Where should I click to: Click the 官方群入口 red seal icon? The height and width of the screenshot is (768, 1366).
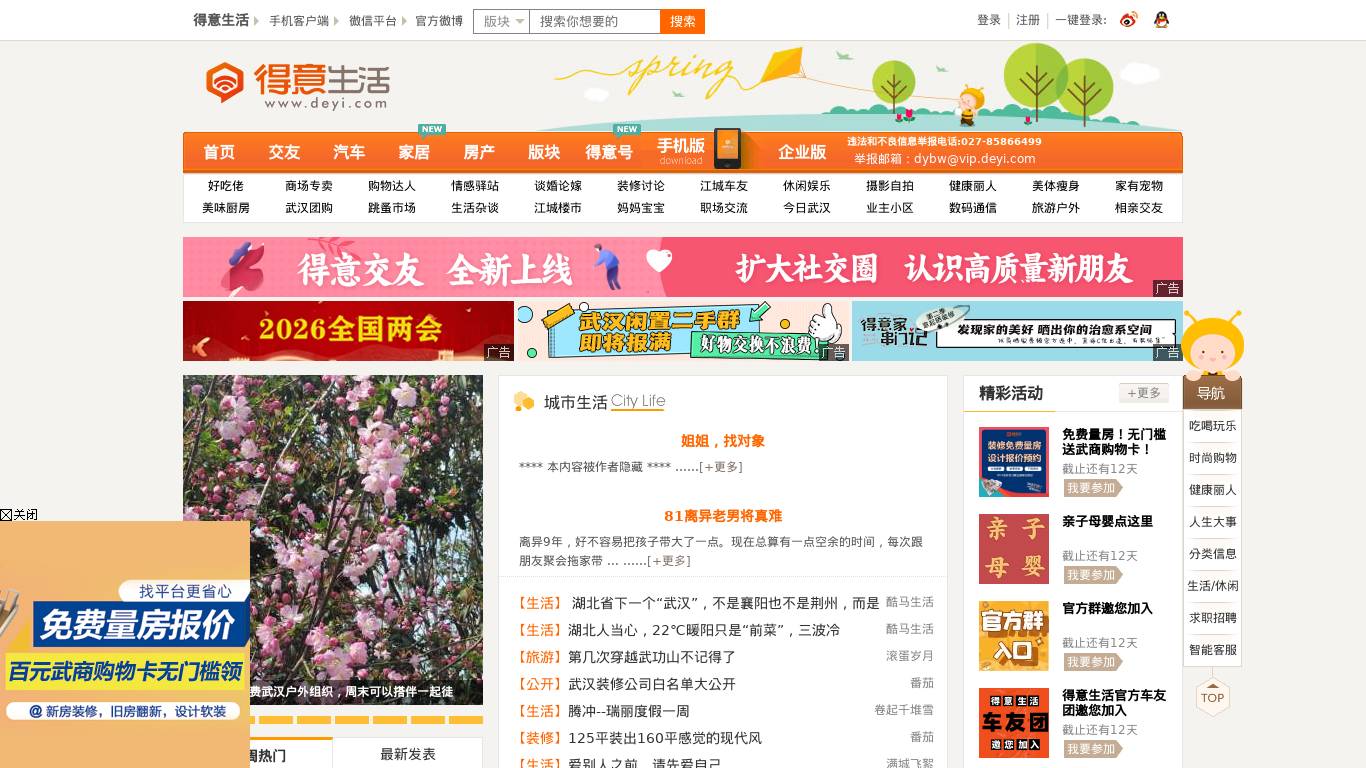pyautogui.click(x=1013, y=635)
